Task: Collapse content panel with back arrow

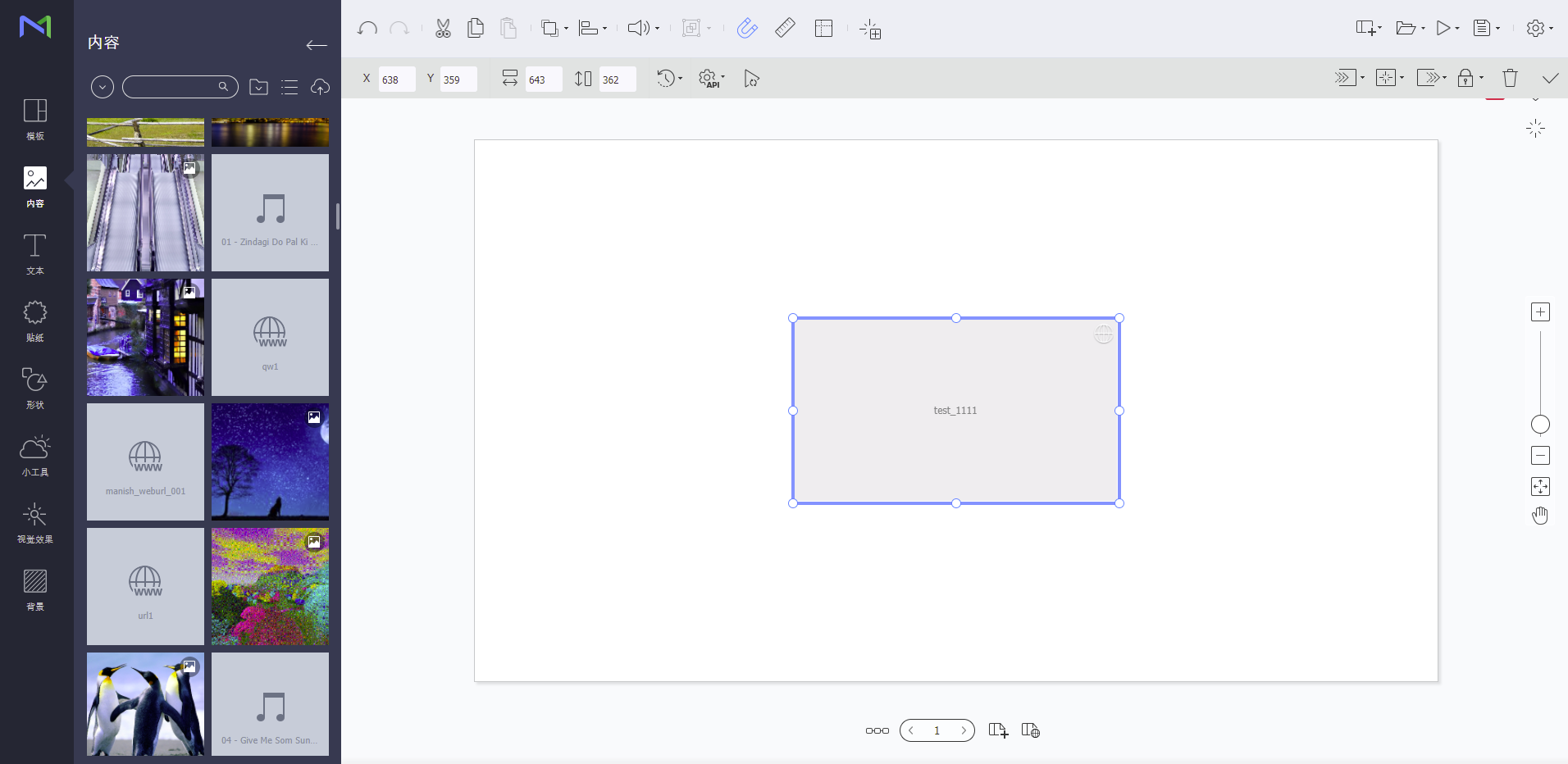Action: [x=316, y=45]
